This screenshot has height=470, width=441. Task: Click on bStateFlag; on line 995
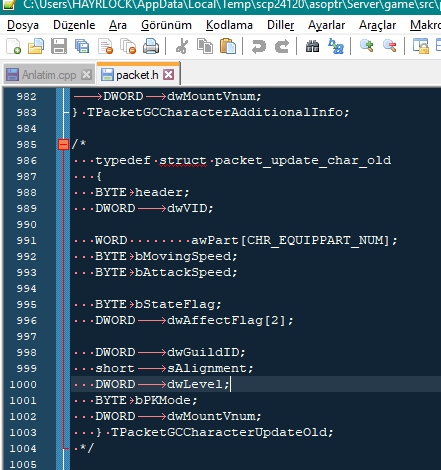178,304
